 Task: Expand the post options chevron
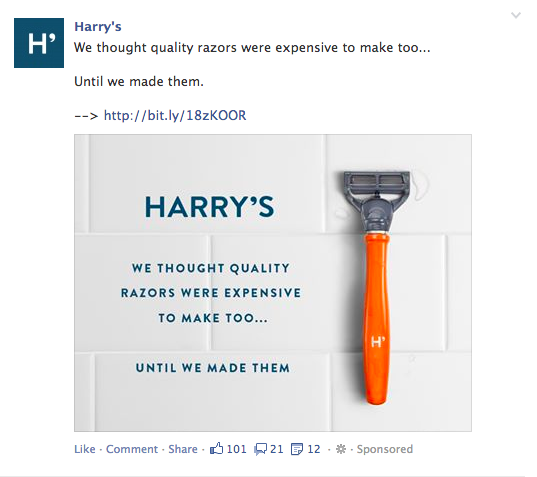click(x=516, y=15)
